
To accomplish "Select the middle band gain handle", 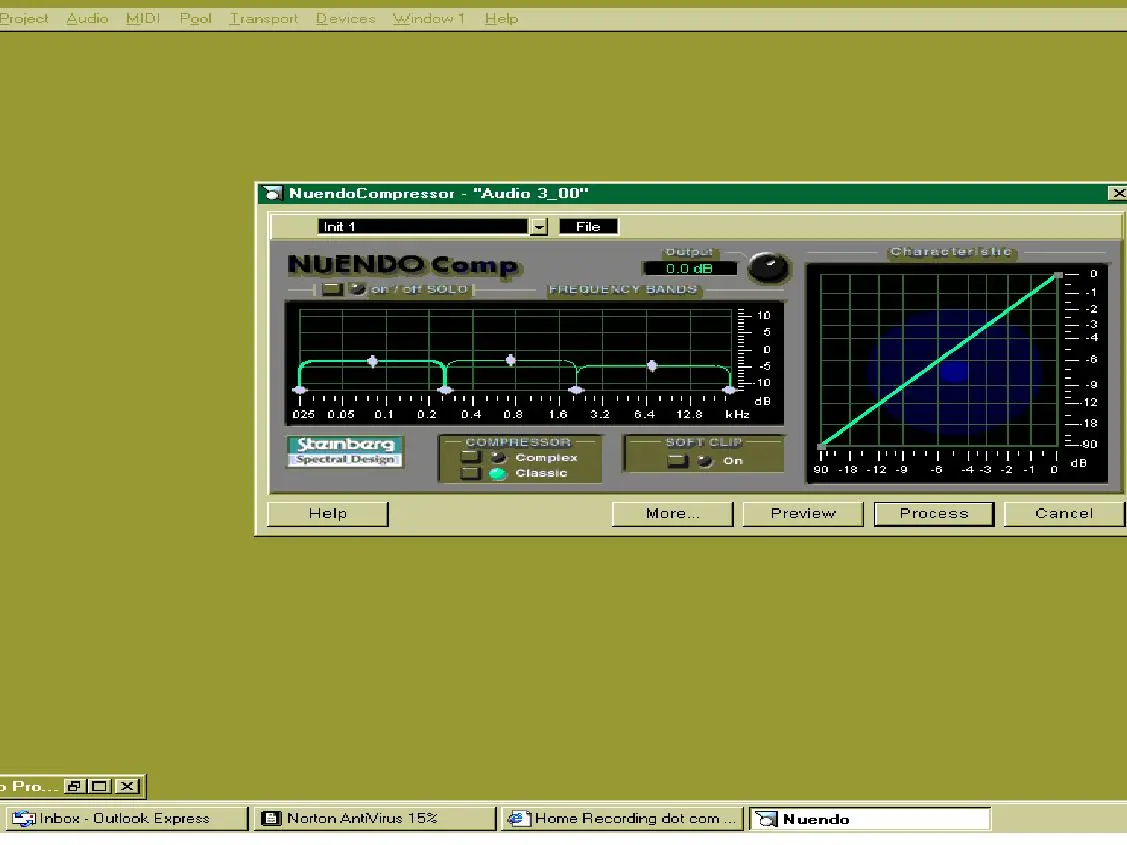I will 510,360.
